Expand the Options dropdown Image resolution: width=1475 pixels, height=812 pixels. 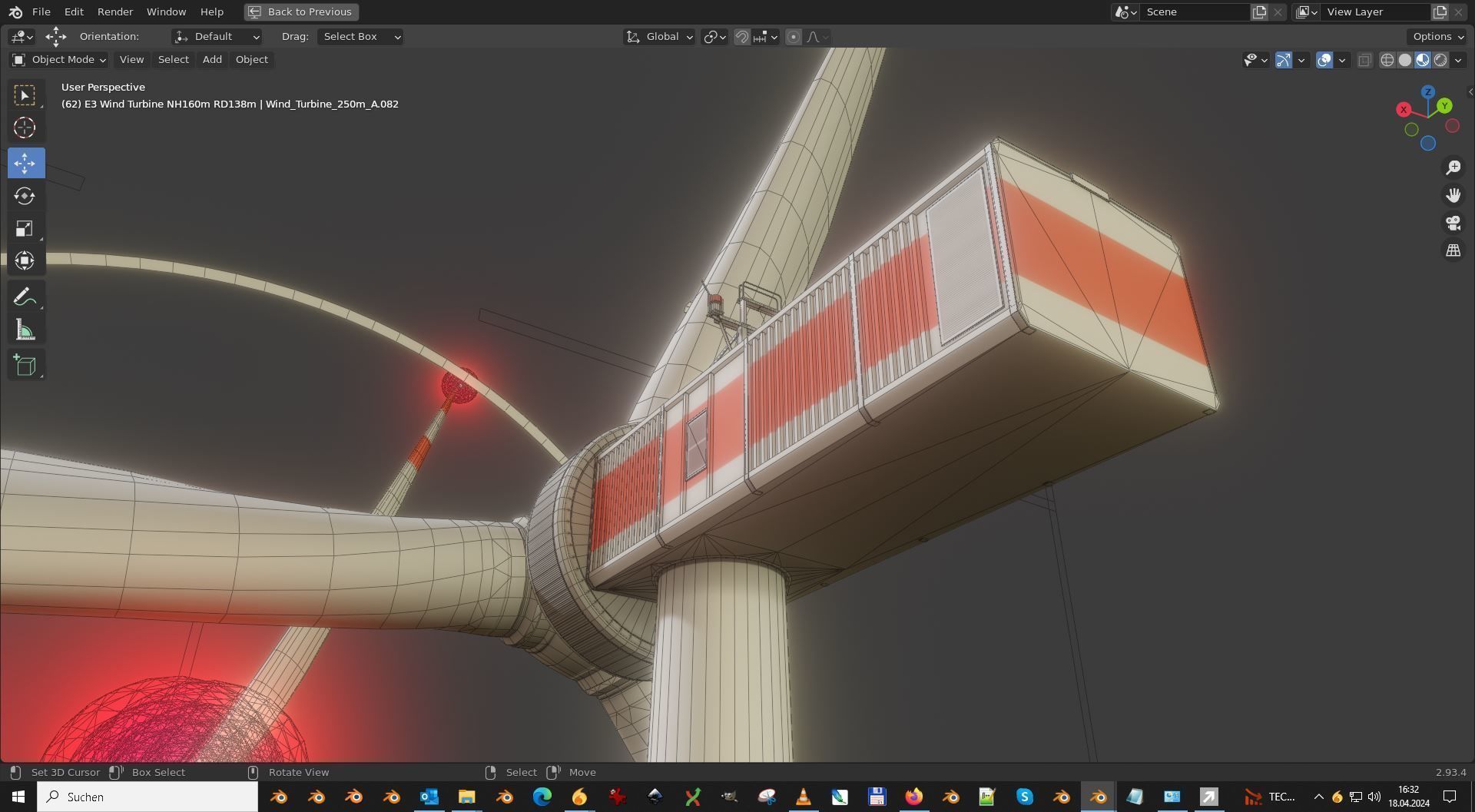(x=1438, y=37)
